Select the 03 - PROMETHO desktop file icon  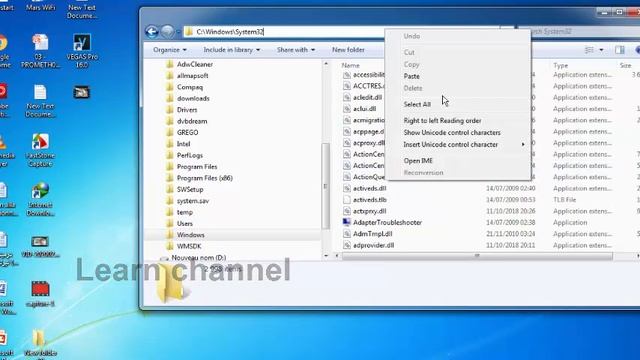(x=40, y=51)
